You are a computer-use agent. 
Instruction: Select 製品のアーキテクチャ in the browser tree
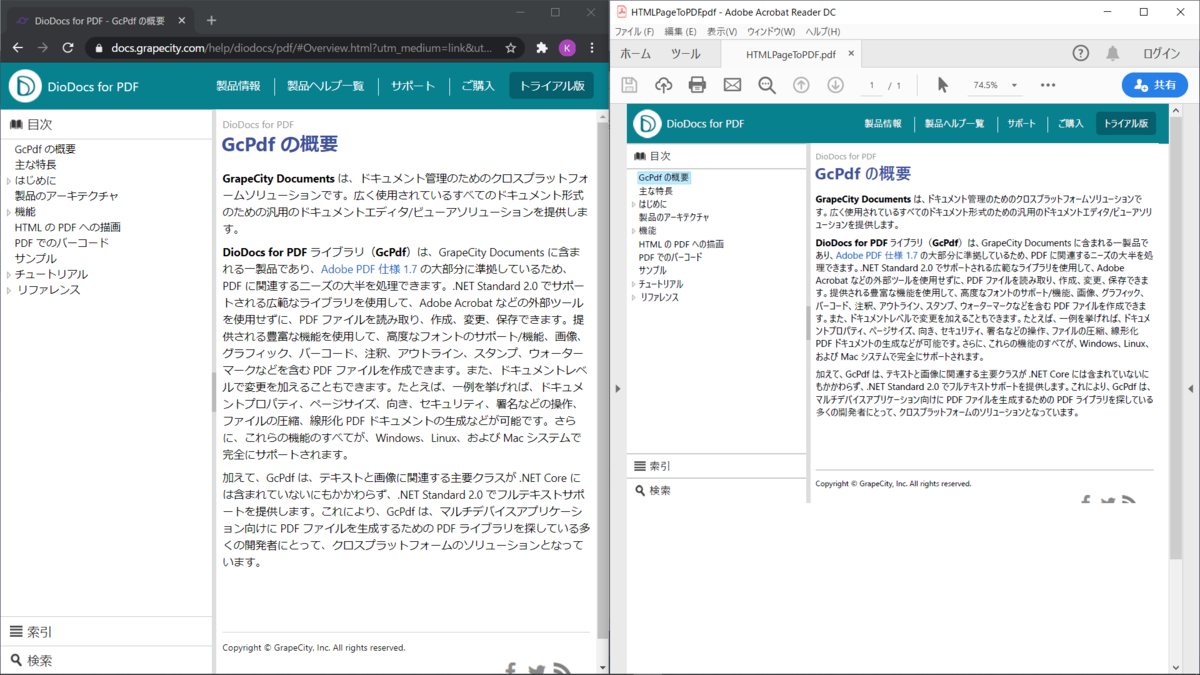click(x=67, y=196)
